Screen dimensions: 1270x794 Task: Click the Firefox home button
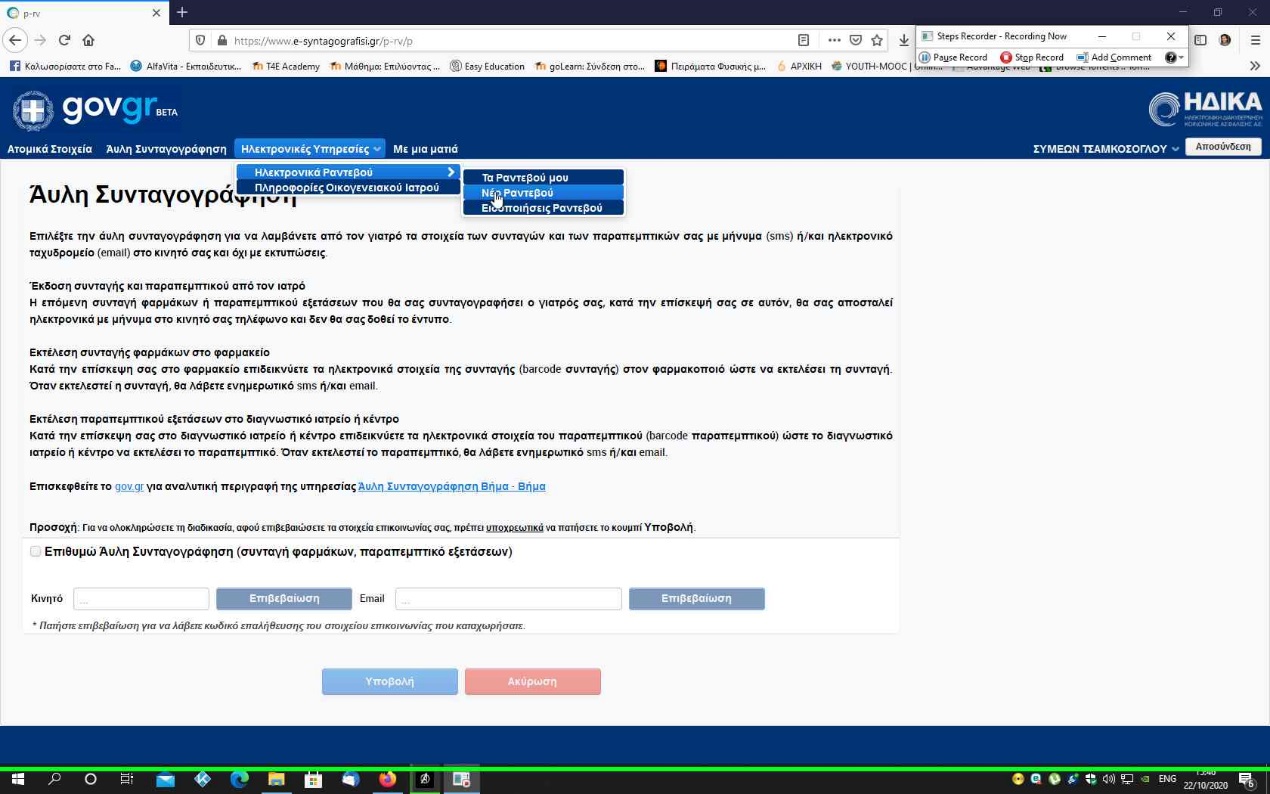[89, 40]
